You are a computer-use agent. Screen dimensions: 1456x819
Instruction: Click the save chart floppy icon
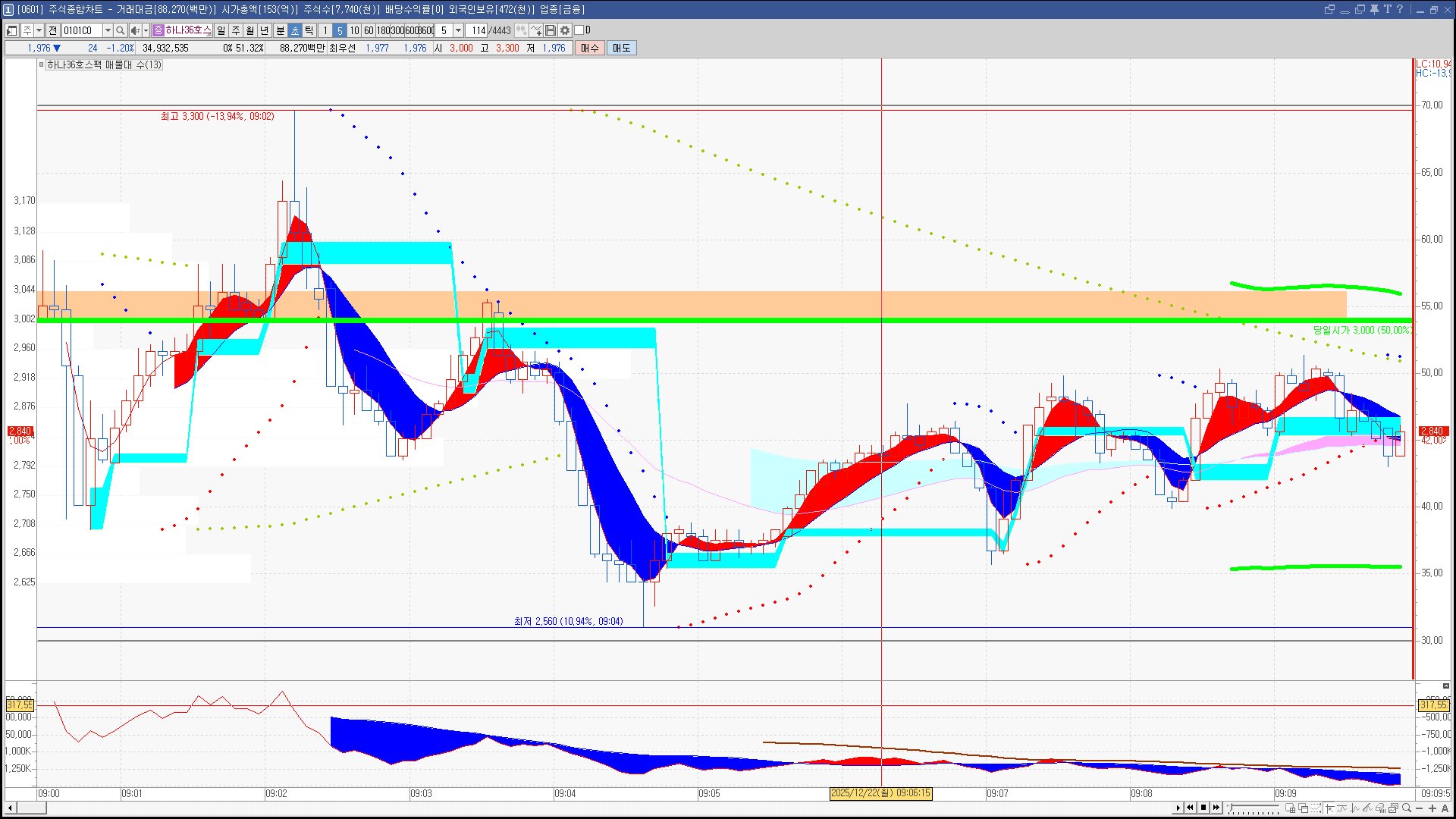pyautogui.click(x=551, y=30)
